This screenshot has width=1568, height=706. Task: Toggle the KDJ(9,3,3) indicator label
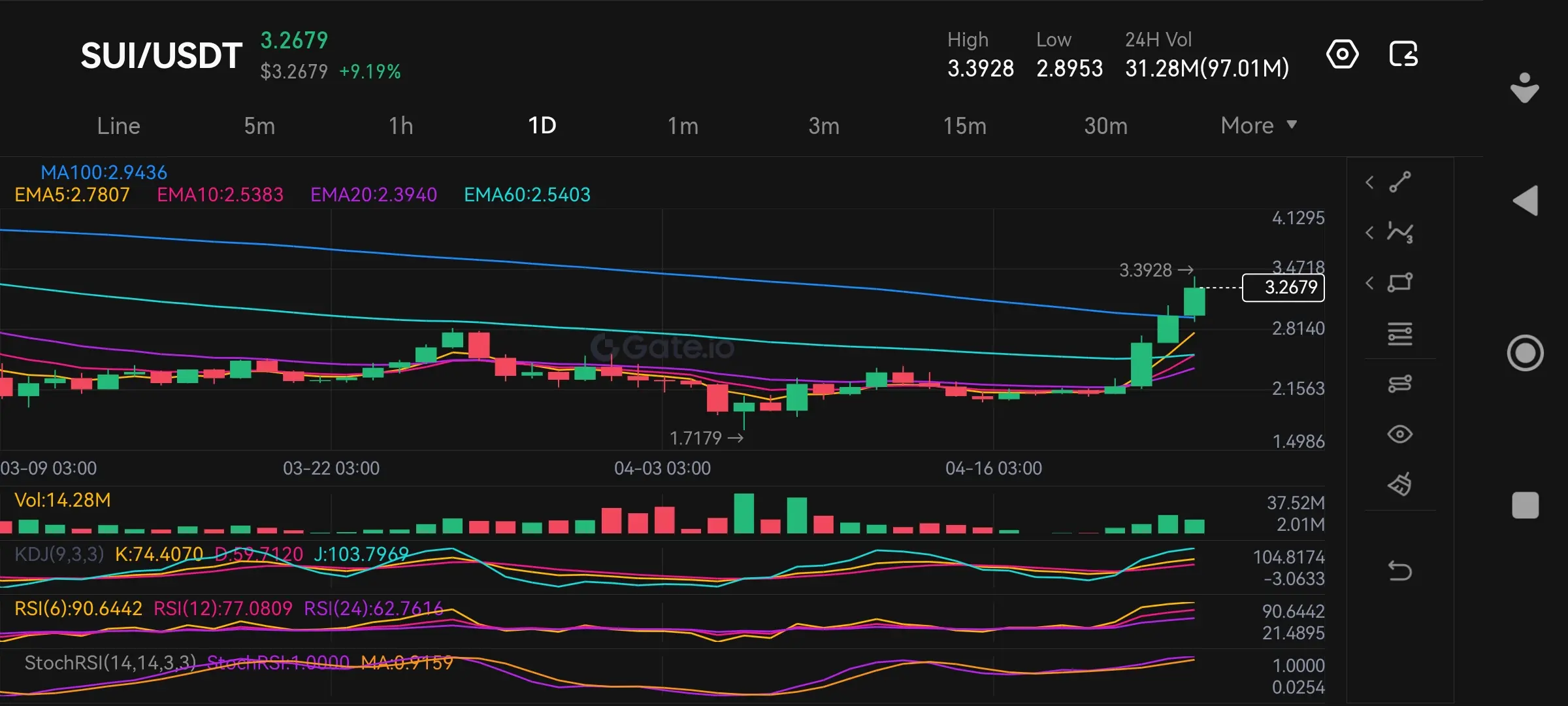coord(59,554)
